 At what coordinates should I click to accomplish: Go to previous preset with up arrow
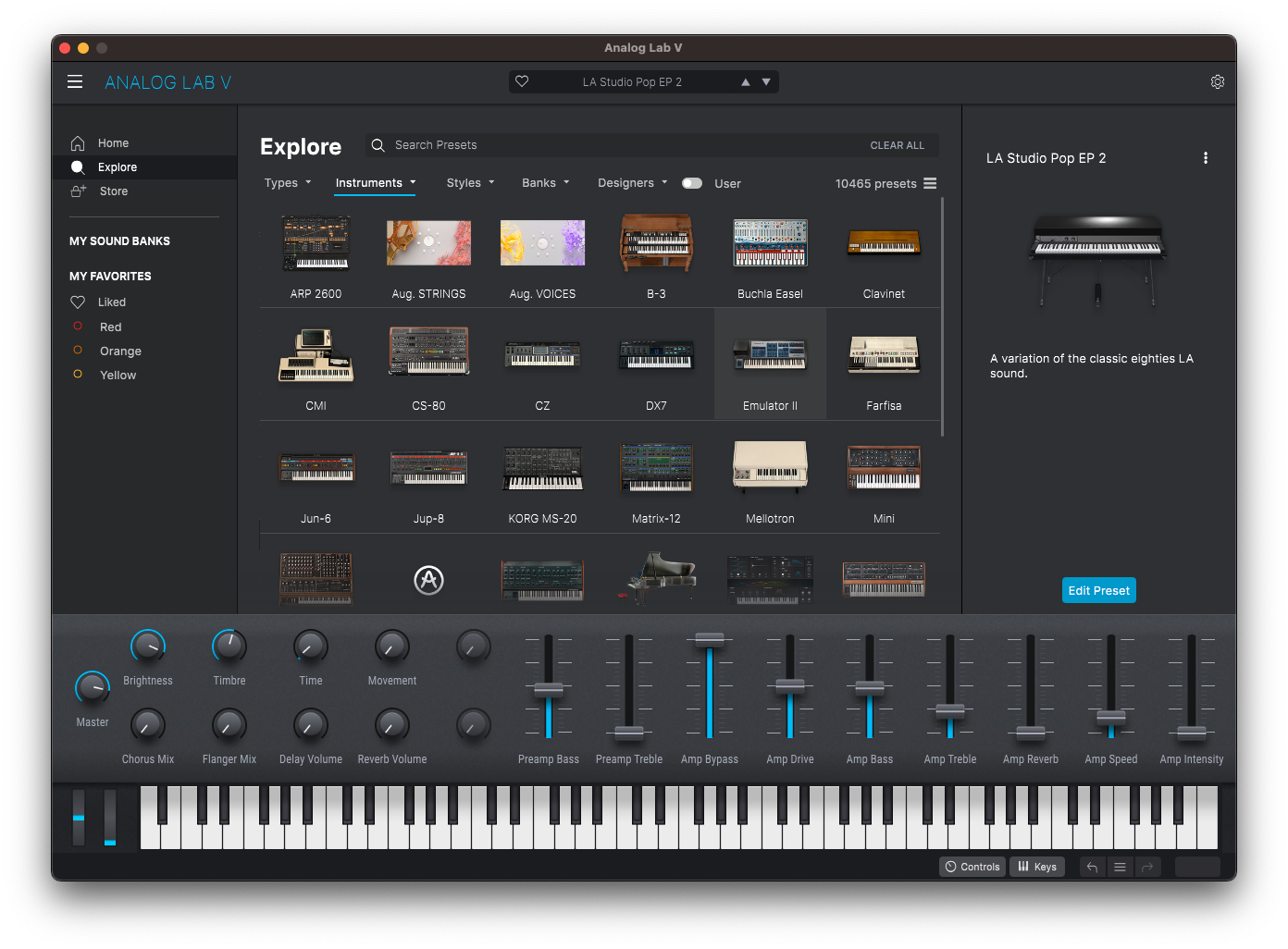(746, 82)
